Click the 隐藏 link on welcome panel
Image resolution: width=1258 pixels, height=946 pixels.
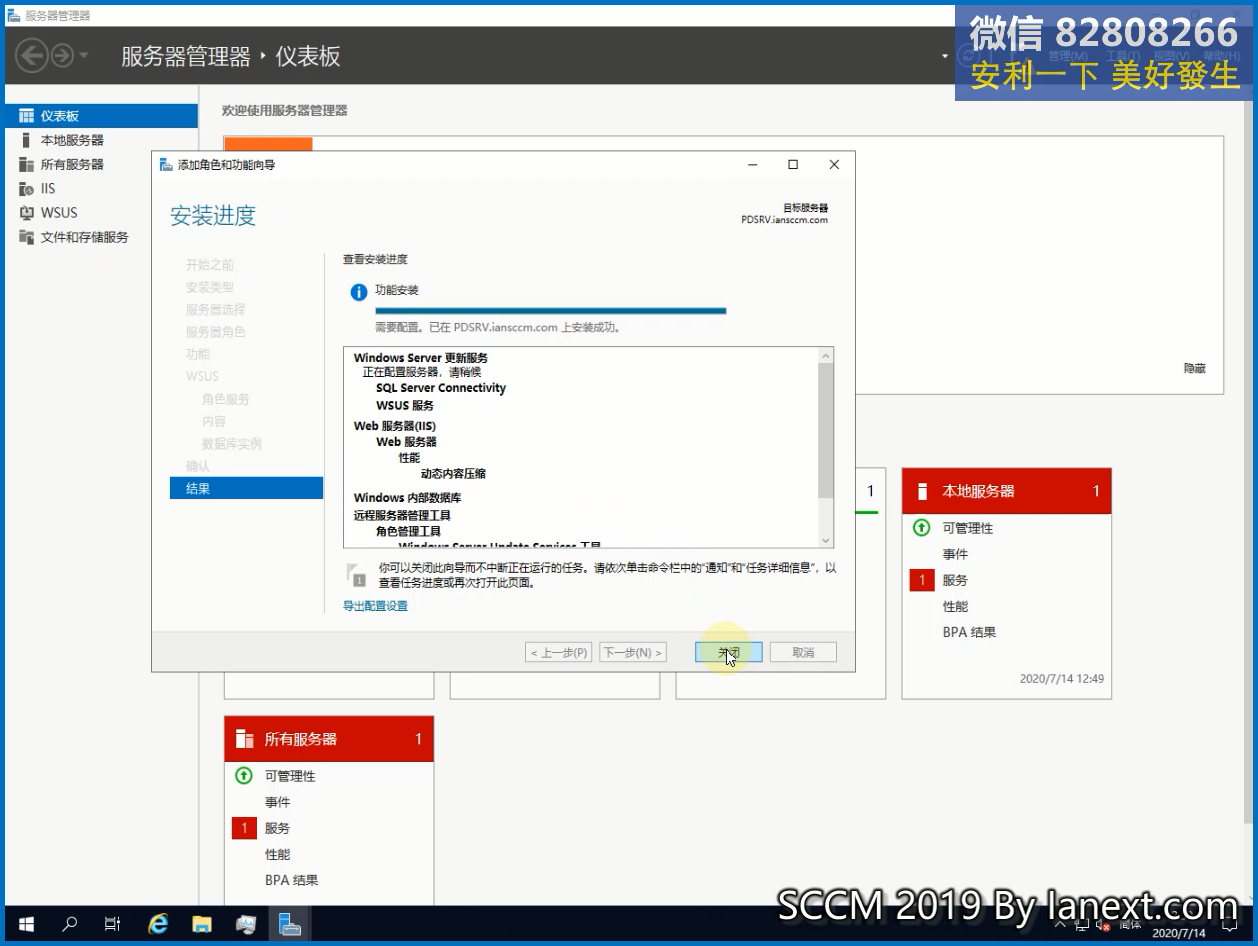(1195, 368)
